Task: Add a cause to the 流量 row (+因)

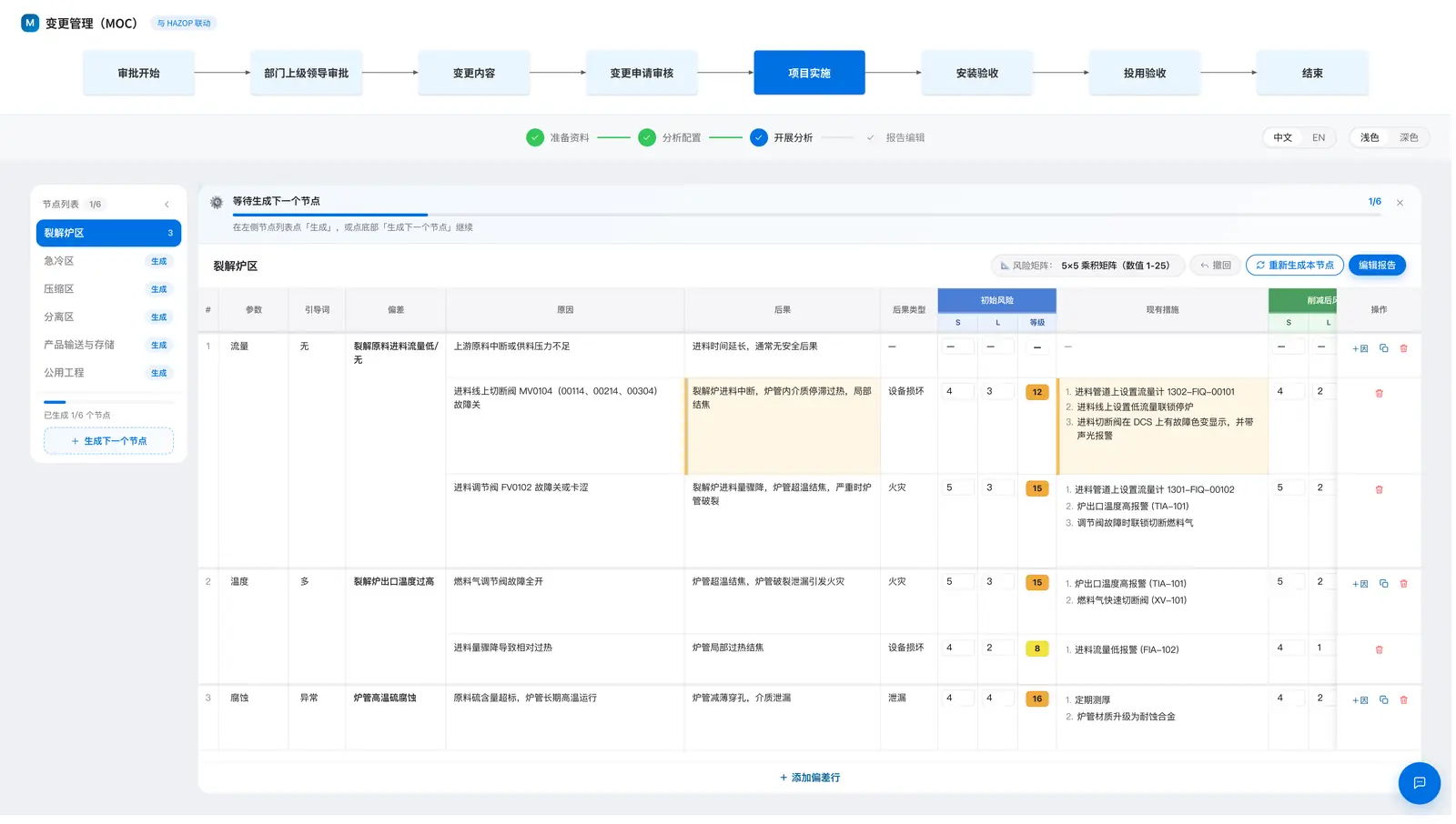Action: click(x=1360, y=348)
